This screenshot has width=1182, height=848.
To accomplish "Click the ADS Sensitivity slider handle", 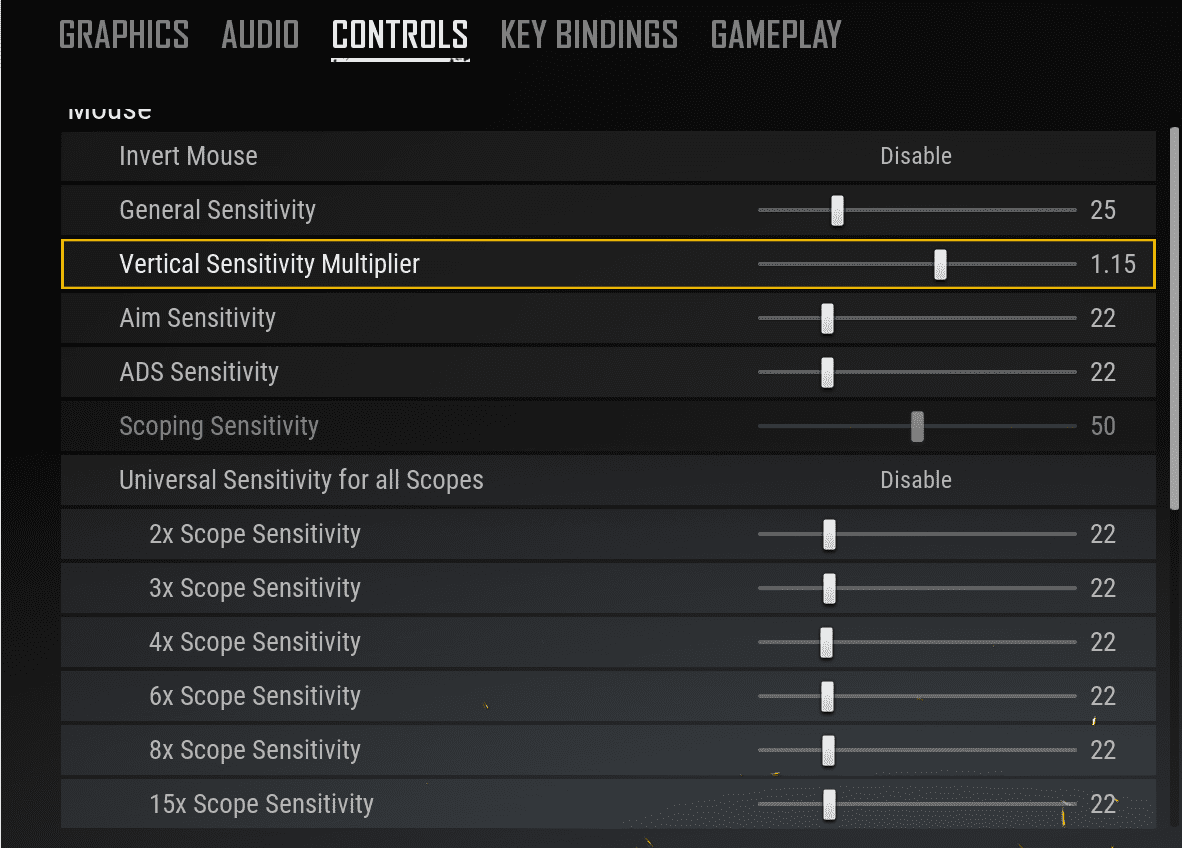I will click(x=827, y=372).
